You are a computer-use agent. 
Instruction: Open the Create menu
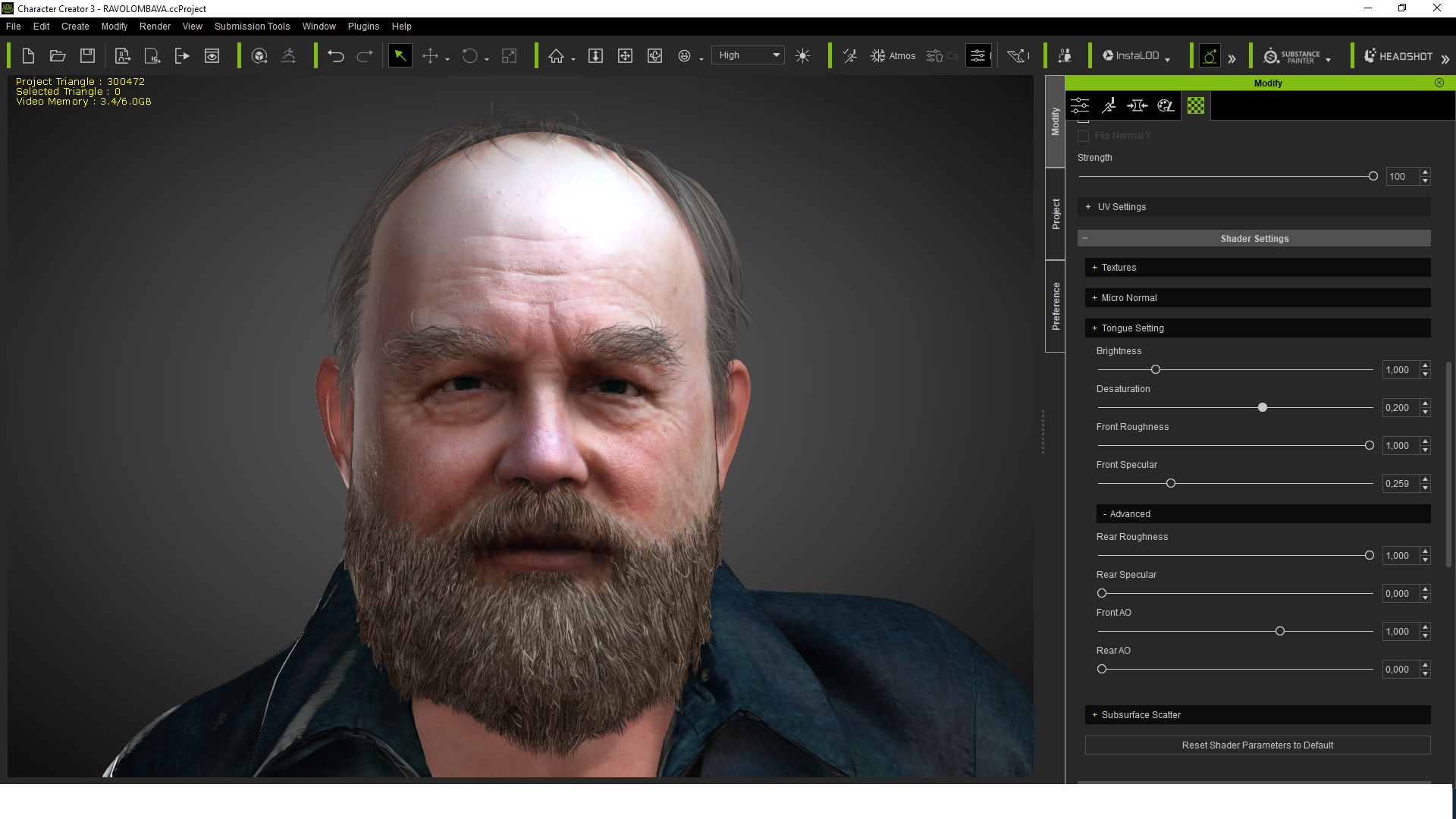coord(75,26)
